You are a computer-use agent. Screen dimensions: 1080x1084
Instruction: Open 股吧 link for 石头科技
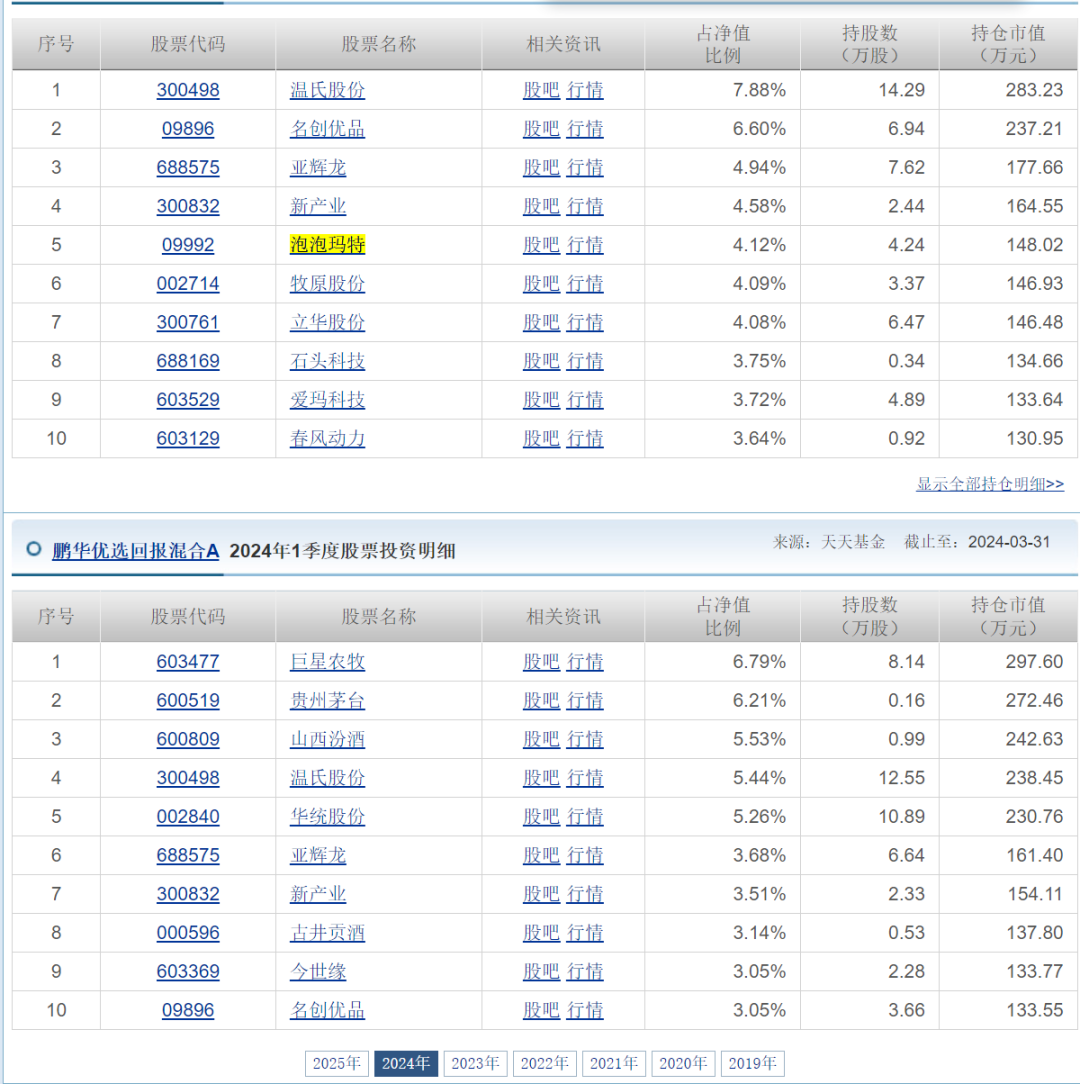tap(541, 361)
